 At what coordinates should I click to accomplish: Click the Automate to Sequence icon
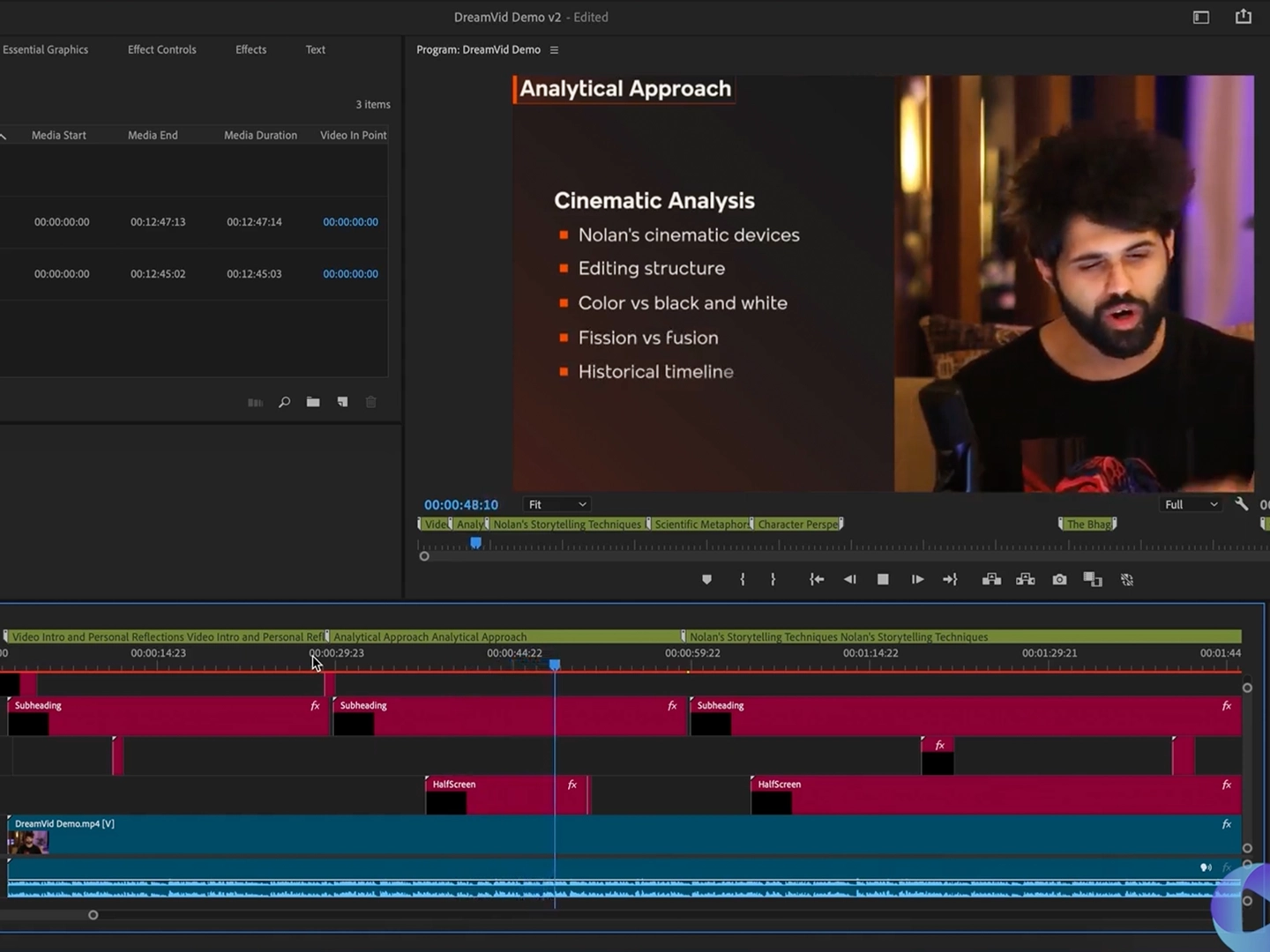[255, 402]
